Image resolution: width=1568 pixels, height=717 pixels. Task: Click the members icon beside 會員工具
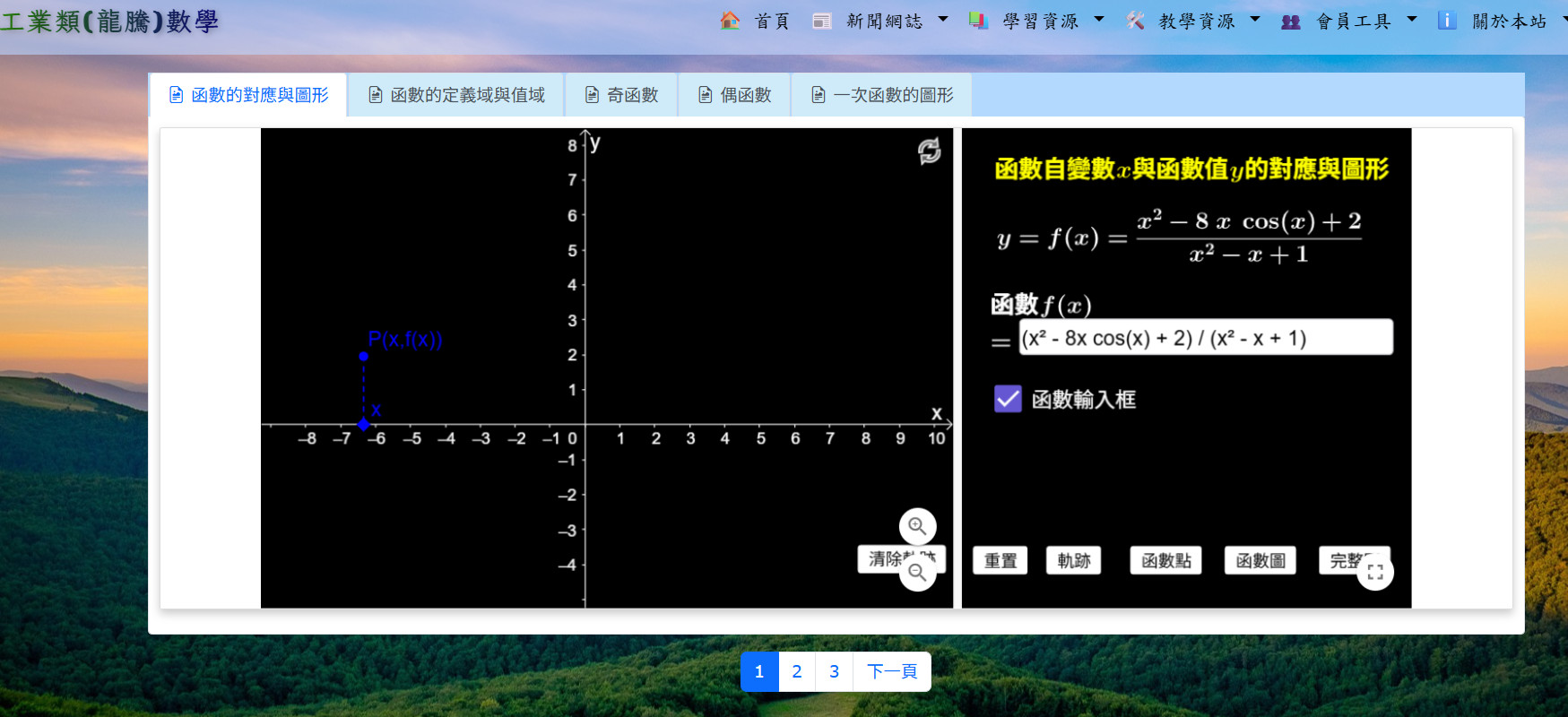point(1290,22)
